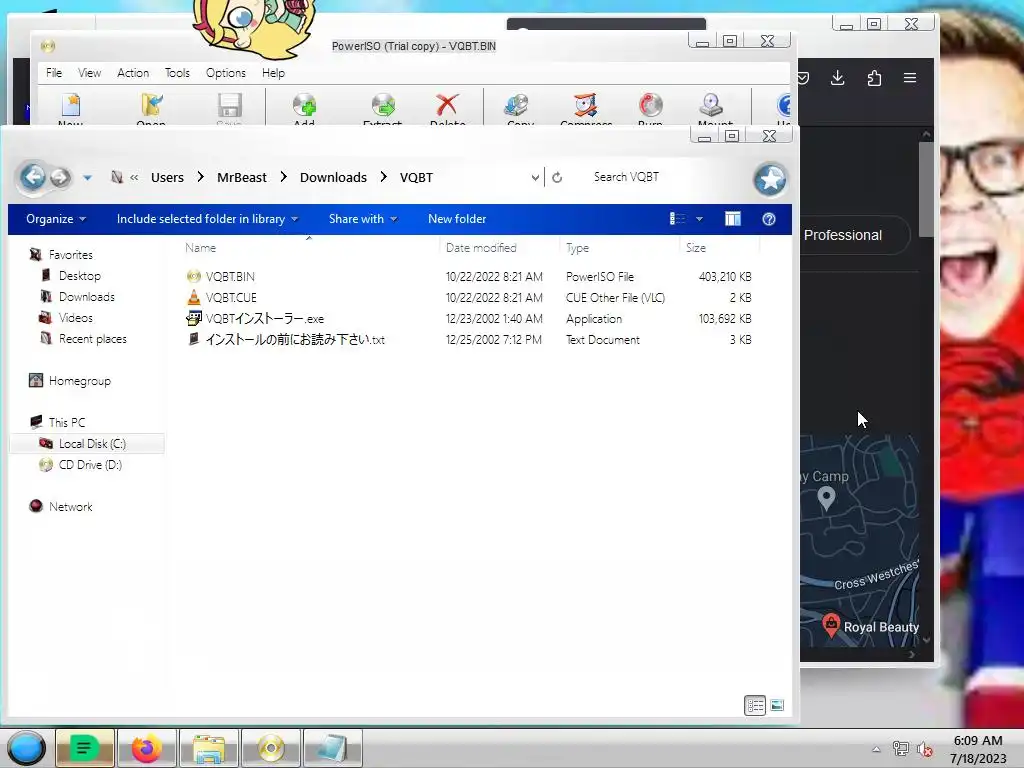Image resolution: width=1024 pixels, height=768 pixels.
Task: Select Favorites in navigation pane
Action: 71,255
